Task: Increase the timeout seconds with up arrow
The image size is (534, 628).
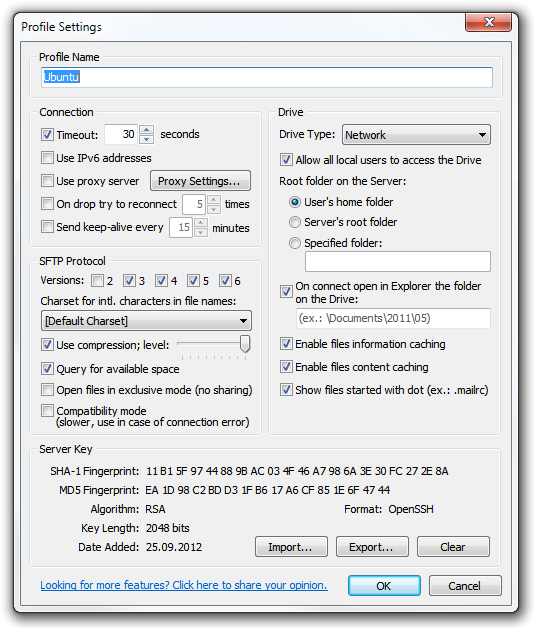Action: click(x=147, y=130)
